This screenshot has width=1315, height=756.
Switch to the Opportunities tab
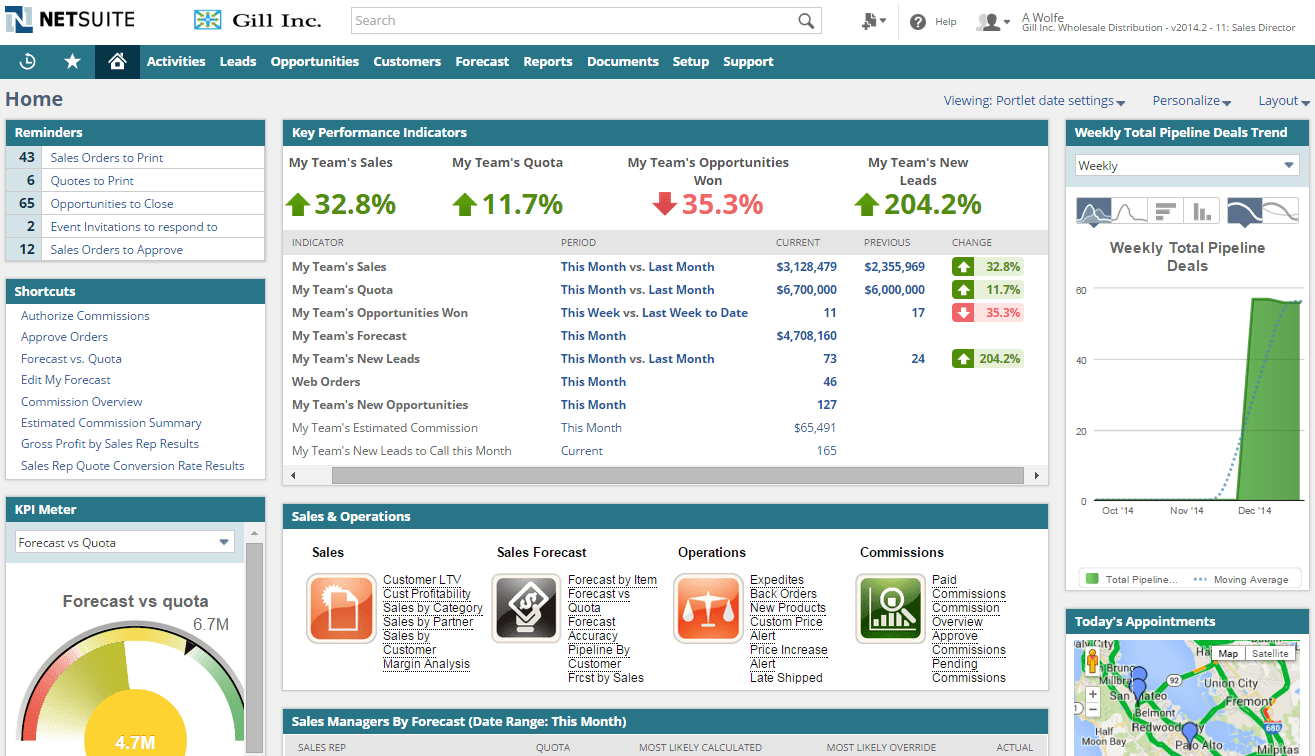click(314, 61)
